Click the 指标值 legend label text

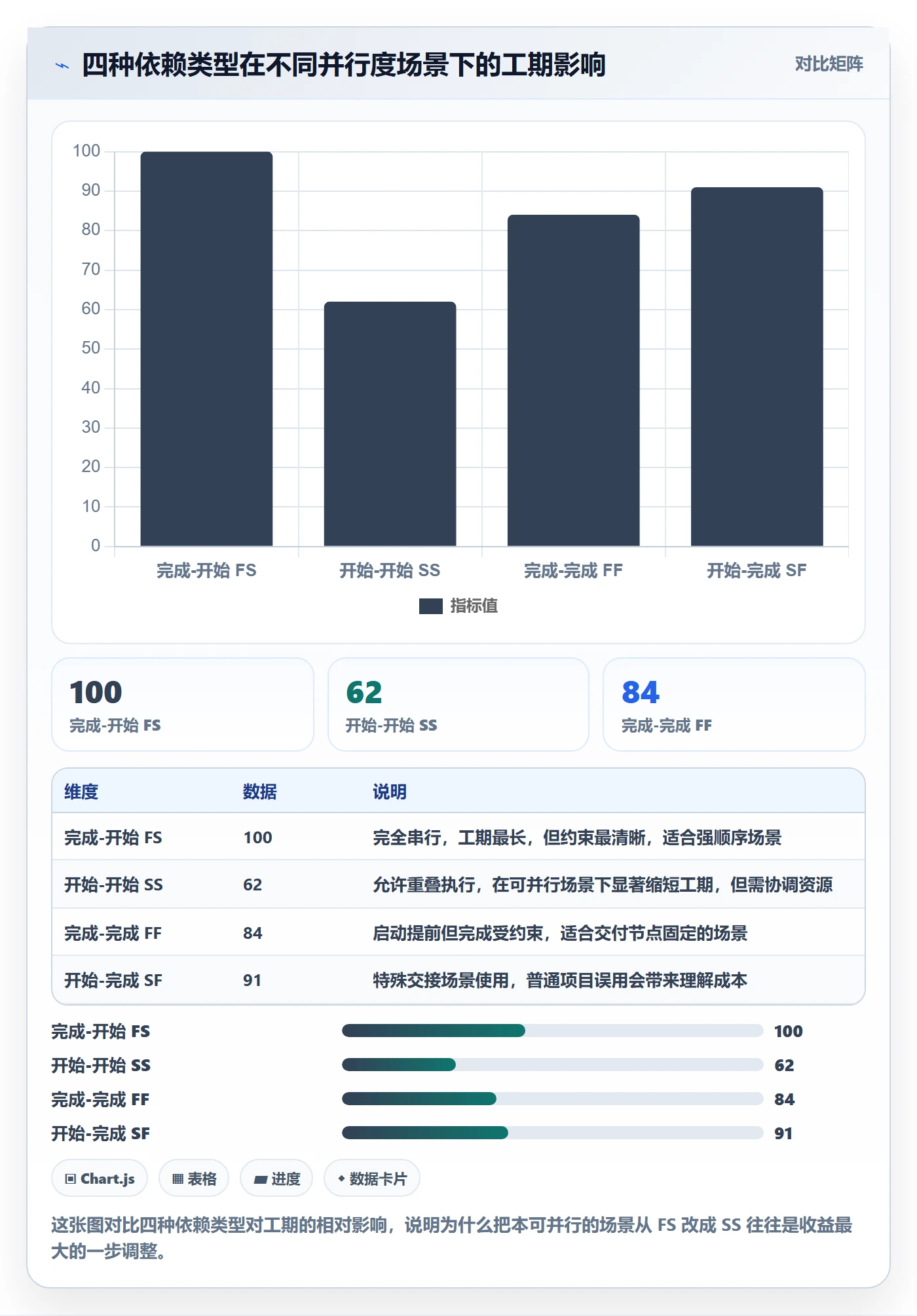point(474,606)
